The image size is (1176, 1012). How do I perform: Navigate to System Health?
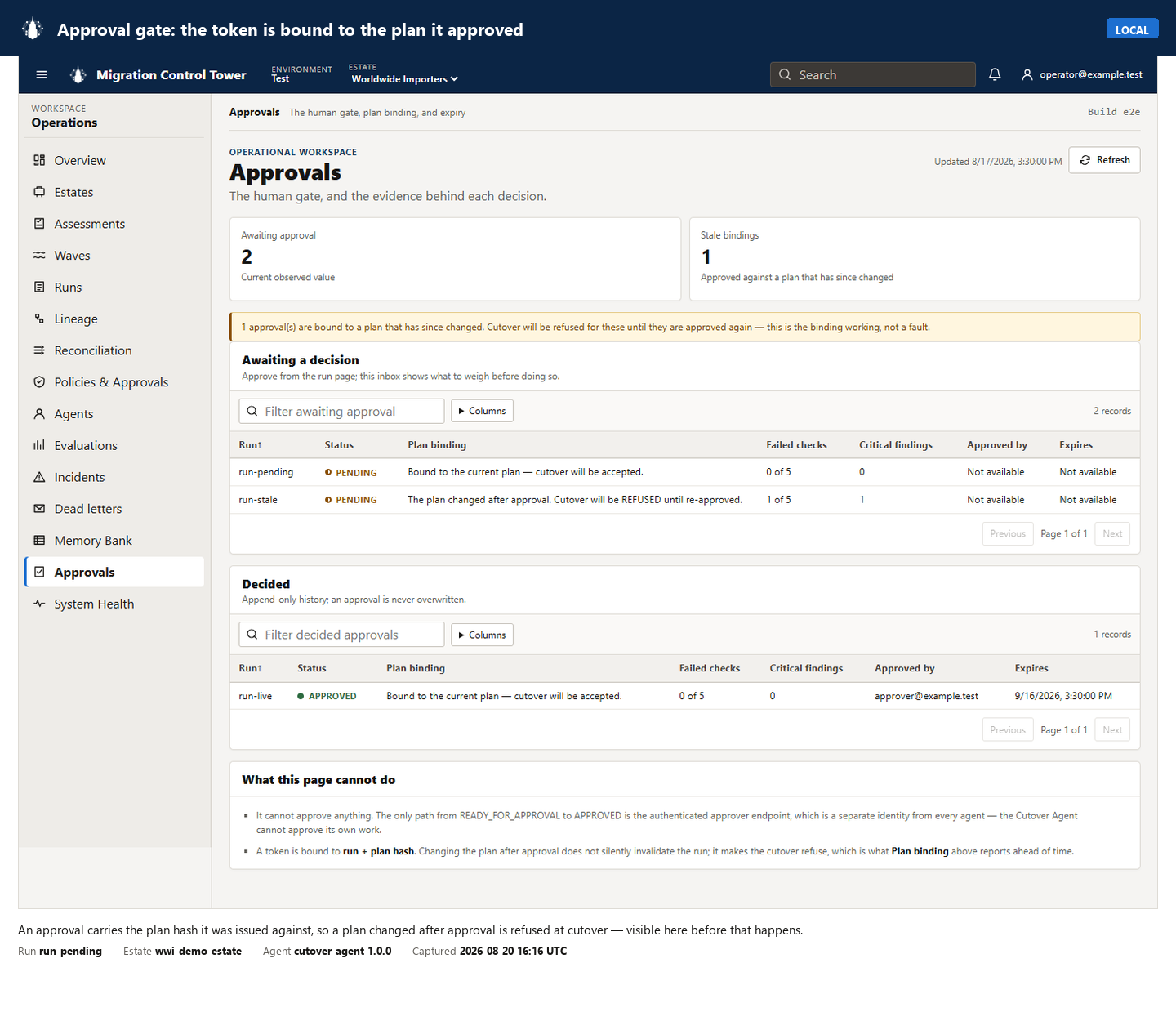coord(114,604)
